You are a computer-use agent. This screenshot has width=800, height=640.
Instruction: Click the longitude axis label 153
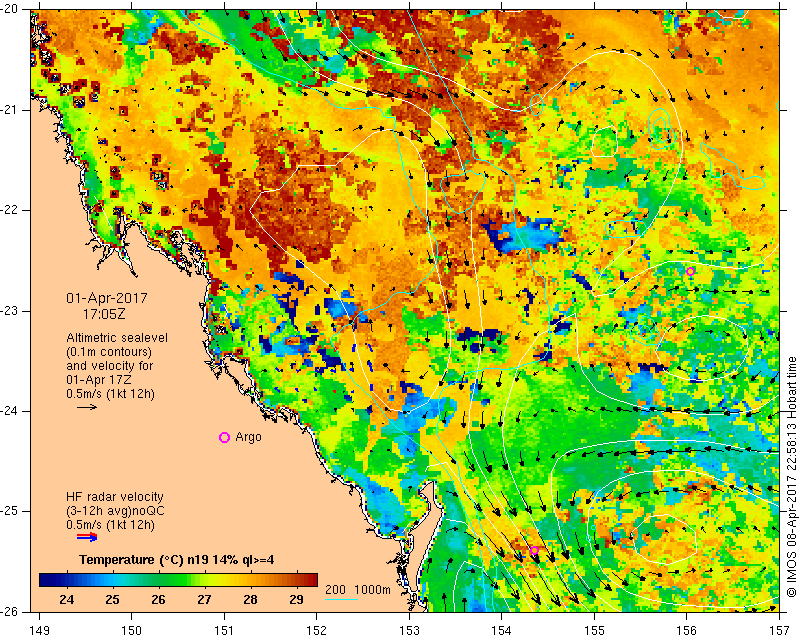[409, 630]
